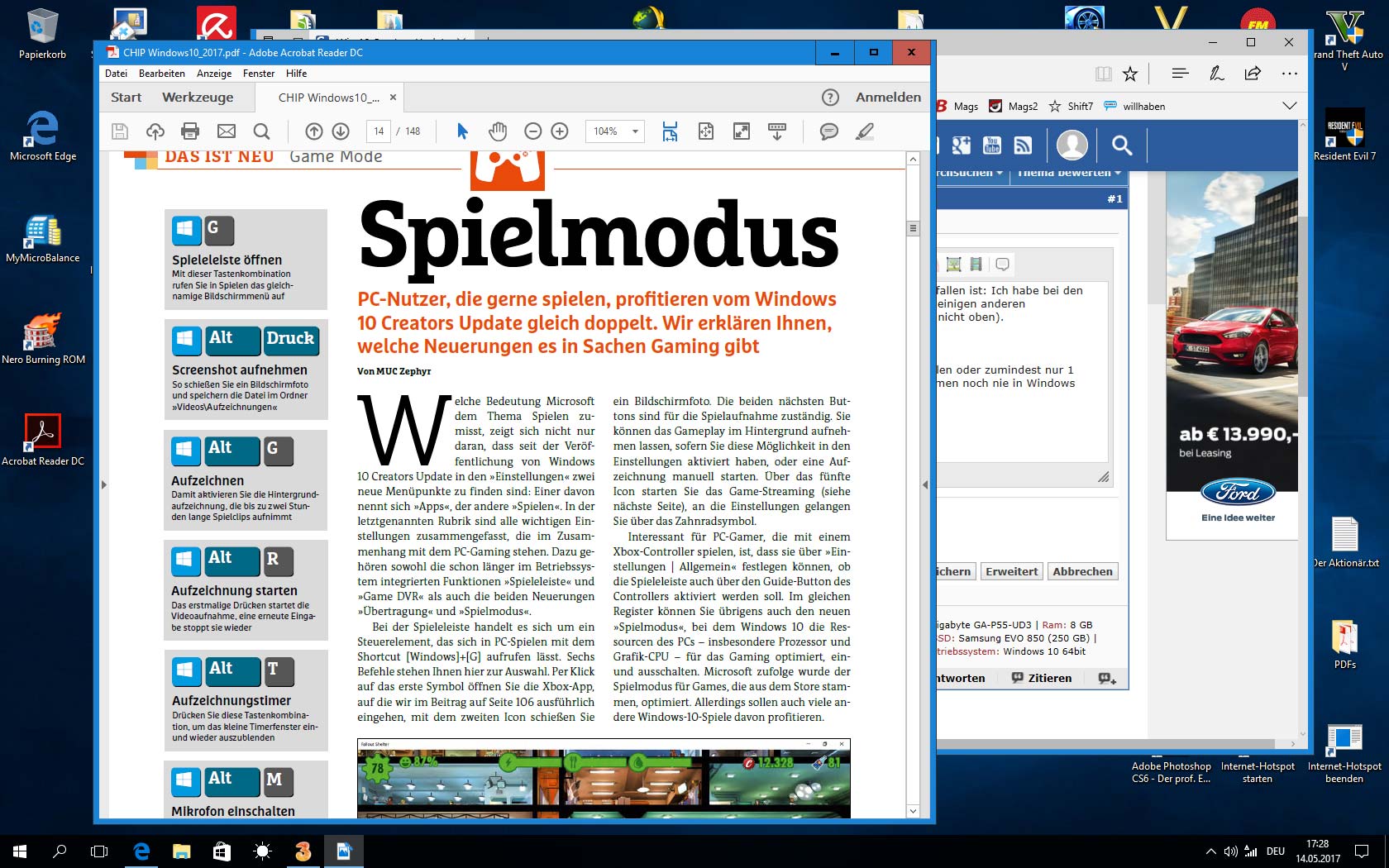The width and height of the screenshot is (1389, 868).
Task: Click the read mode keyboard-arrow icon
Action: point(777,131)
